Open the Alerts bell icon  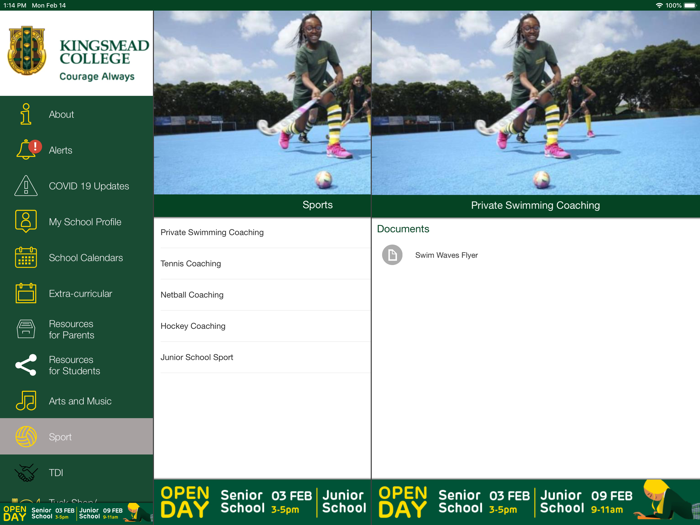26,150
